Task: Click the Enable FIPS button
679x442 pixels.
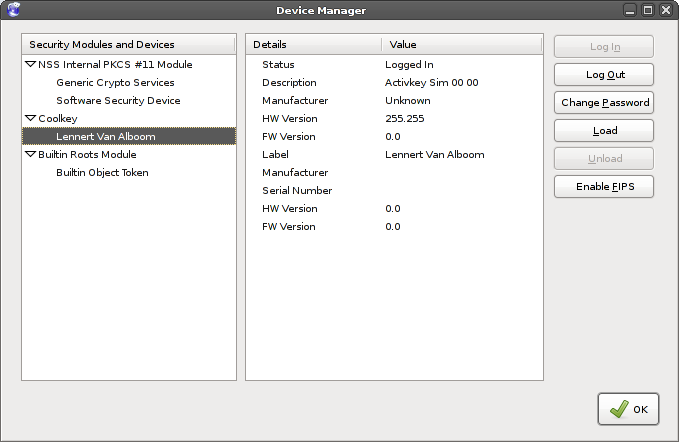Action: (604, 187)
